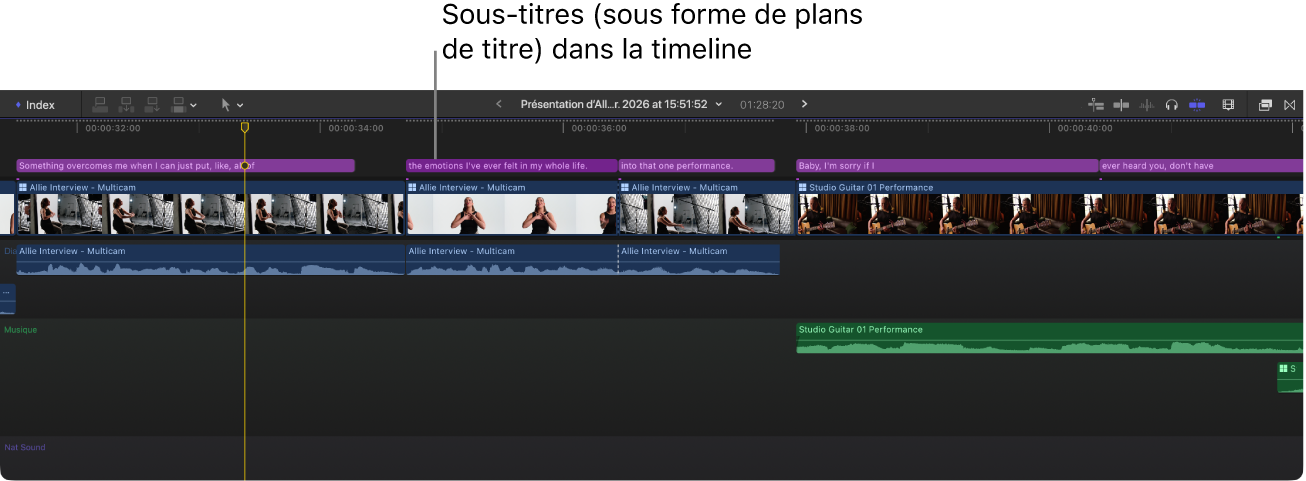The image size is (1306, 481).
Task: Select the Studio Guitar 01 Performance video clip
Action: (1049, 208)
